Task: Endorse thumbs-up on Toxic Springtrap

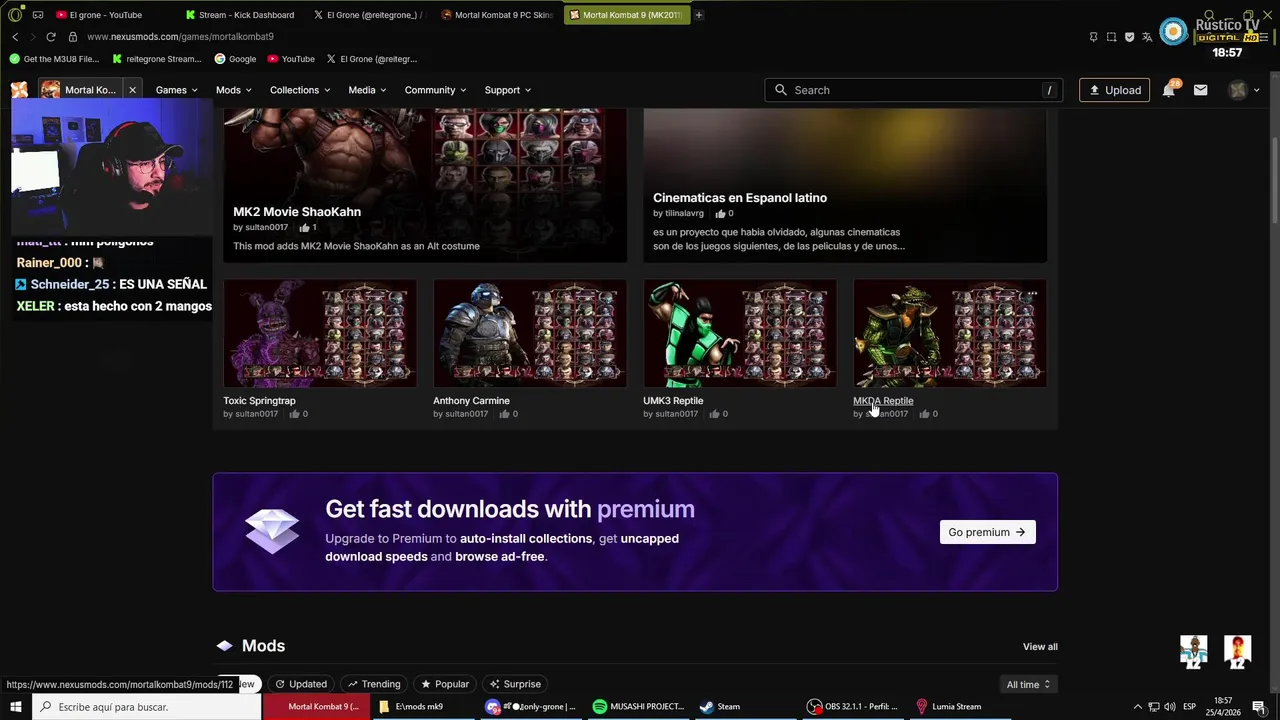Action: click(294, 414)
